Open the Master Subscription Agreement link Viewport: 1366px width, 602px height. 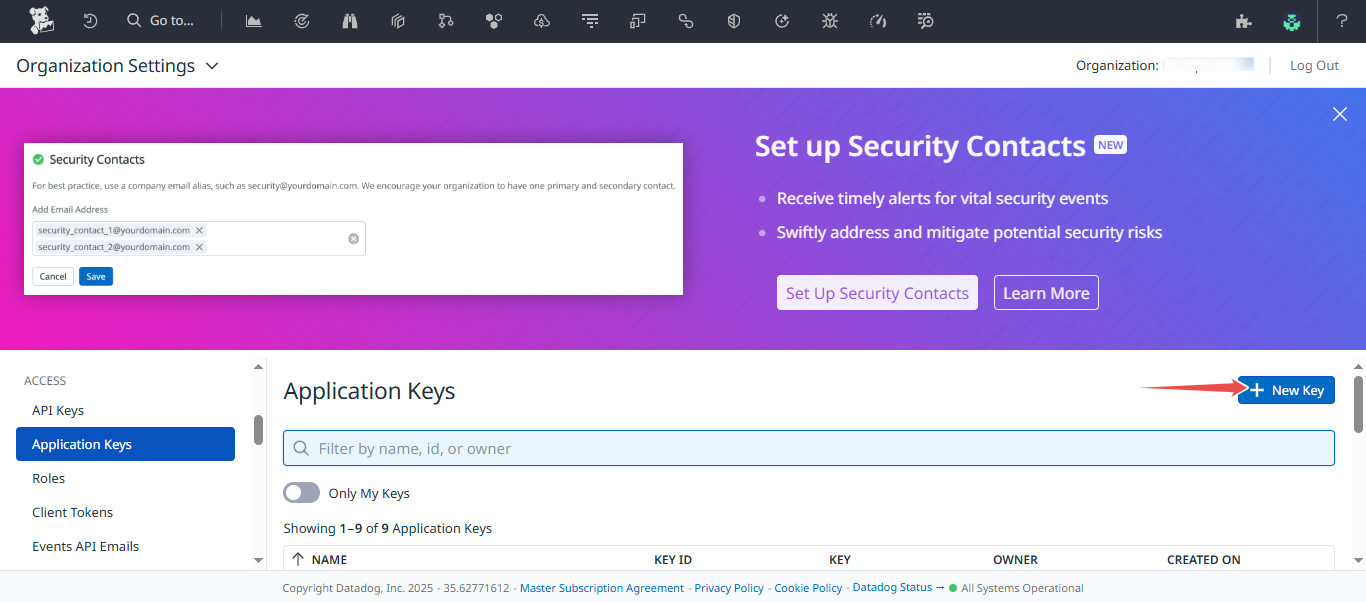coord(601,588)
